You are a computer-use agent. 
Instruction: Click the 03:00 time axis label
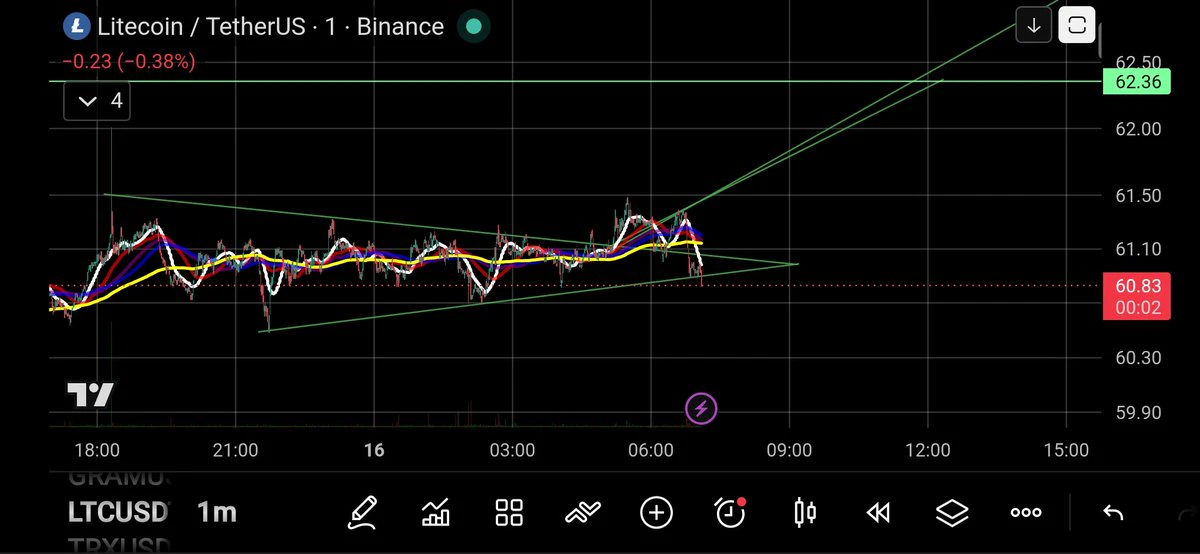(512, 451)
